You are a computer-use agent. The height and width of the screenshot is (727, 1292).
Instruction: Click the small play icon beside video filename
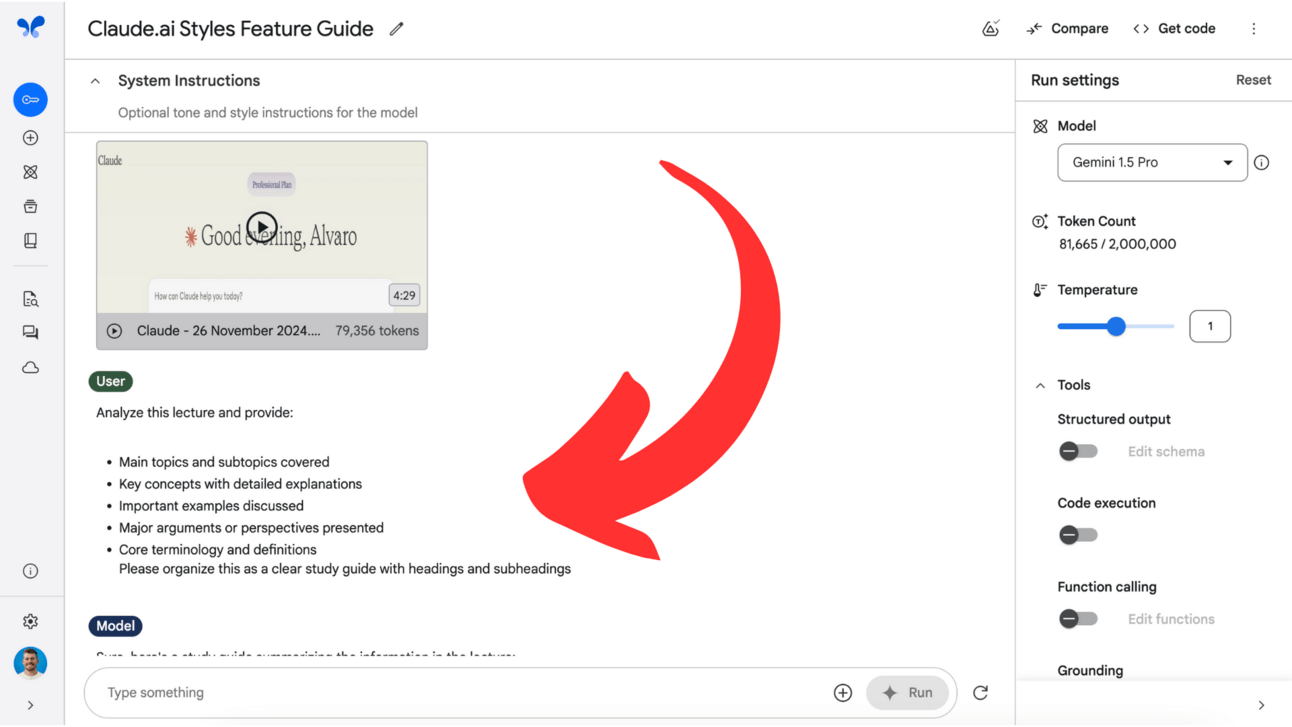[x=114, y=331]
